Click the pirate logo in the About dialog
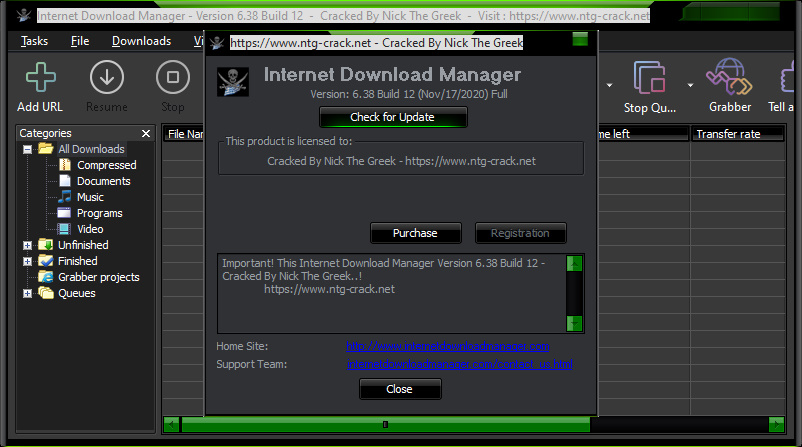This screenshot has height=447, width=802. 233,82
